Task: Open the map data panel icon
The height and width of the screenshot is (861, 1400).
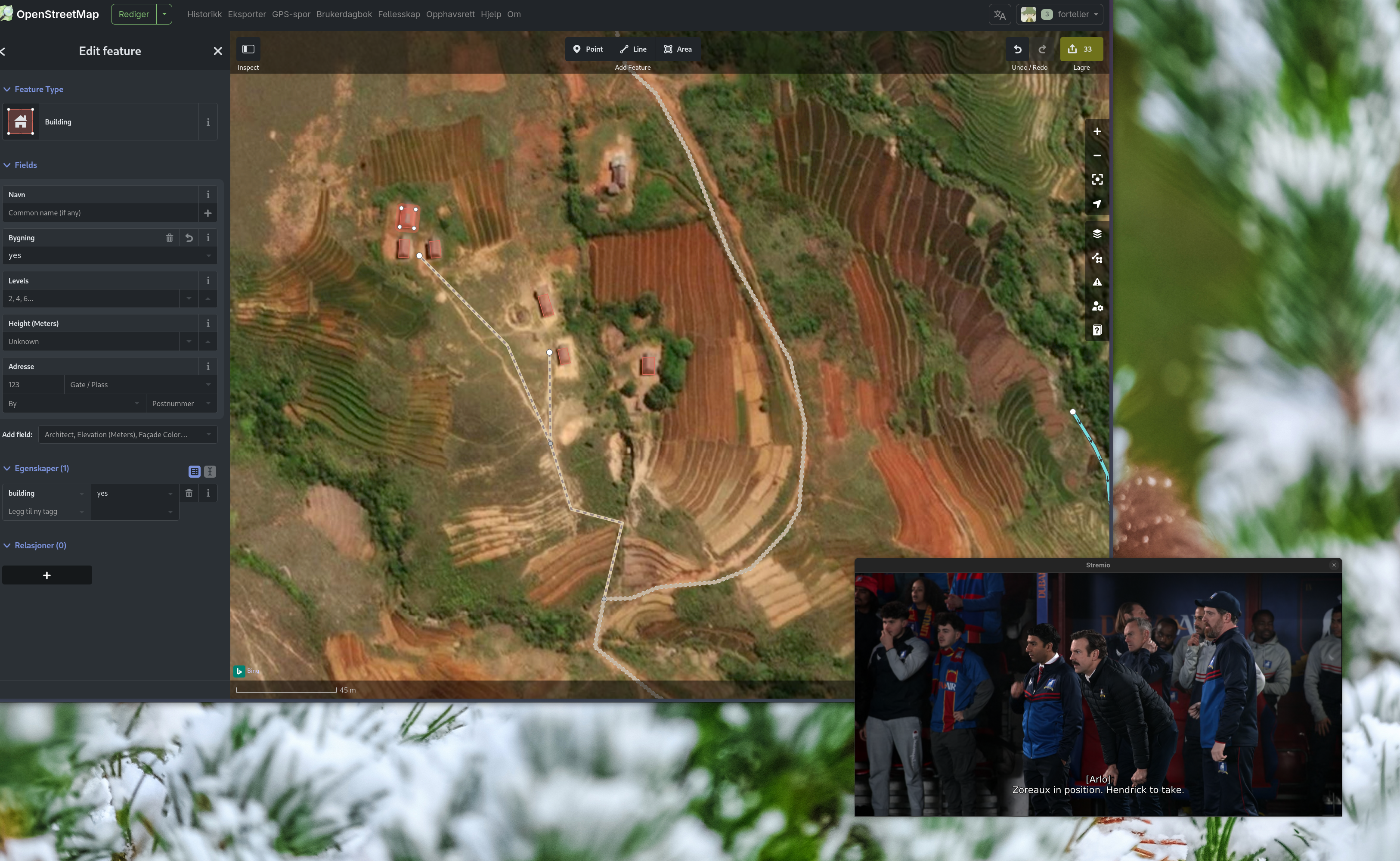Action: (1096, 258)
